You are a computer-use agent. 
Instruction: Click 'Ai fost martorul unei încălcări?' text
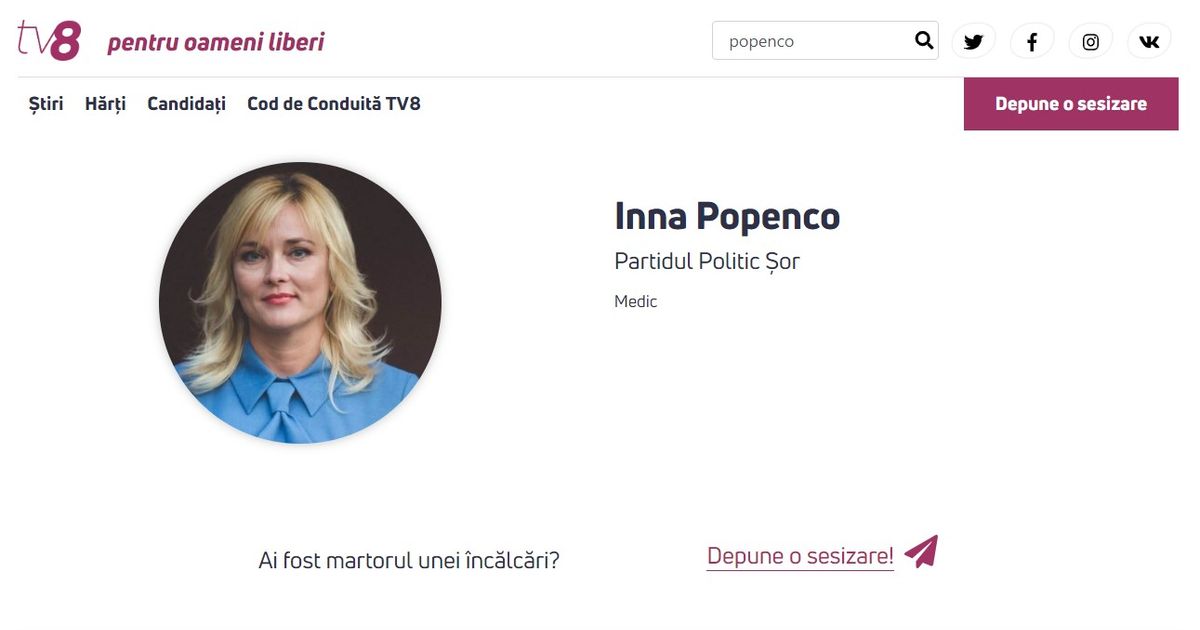[x=409, y=560]
